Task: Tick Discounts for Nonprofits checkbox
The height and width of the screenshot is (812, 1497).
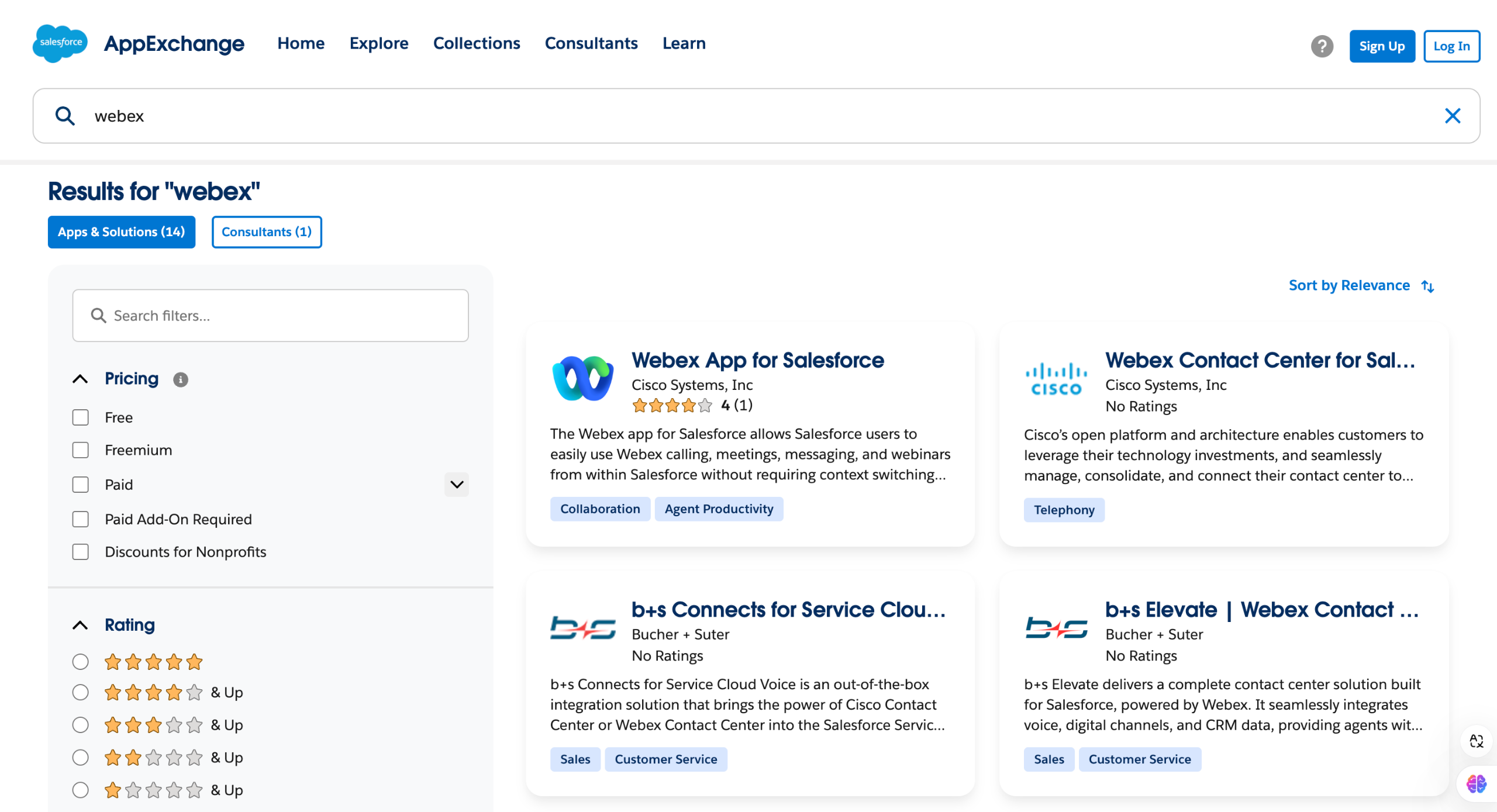Action: (81, 552)
